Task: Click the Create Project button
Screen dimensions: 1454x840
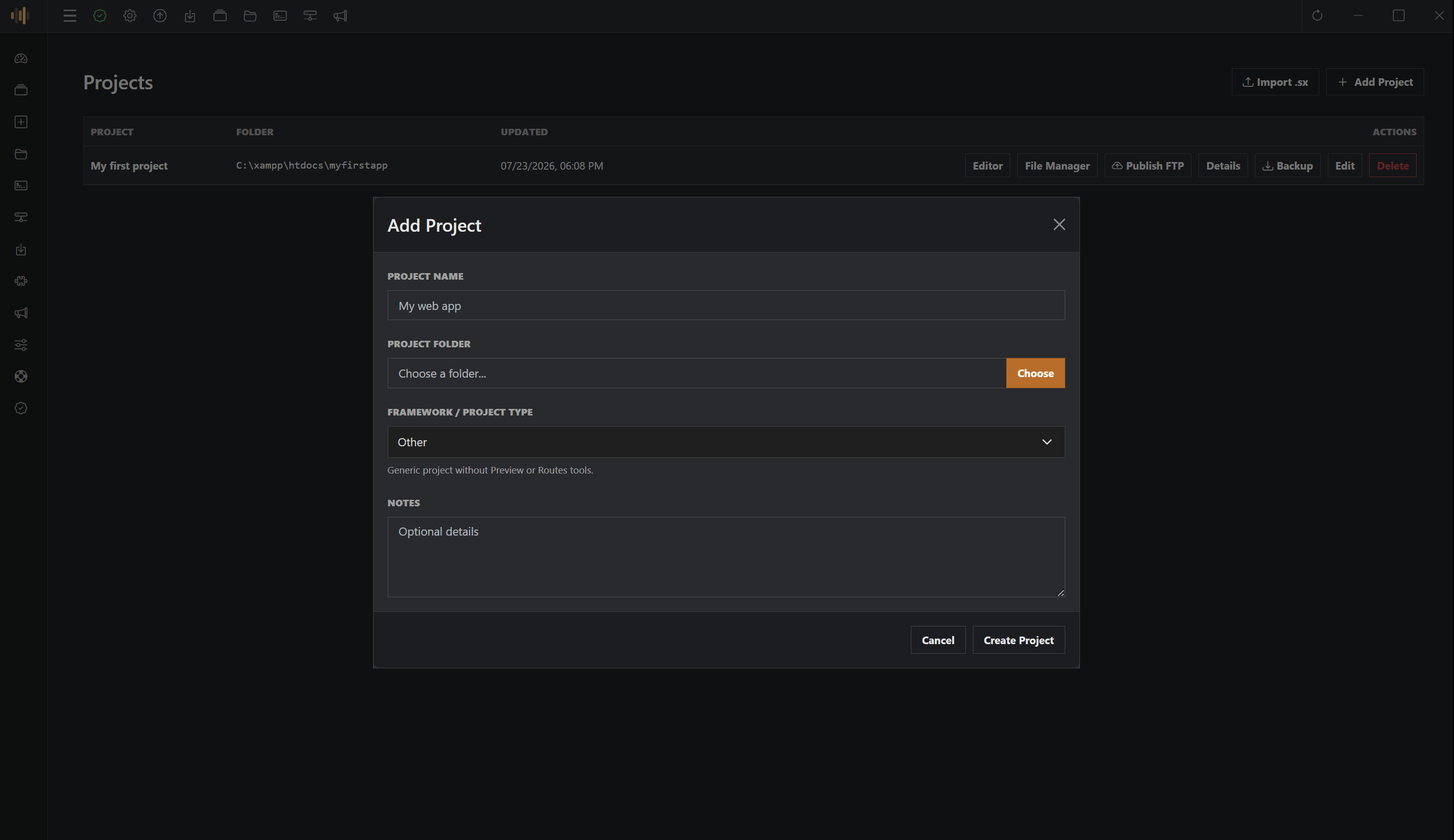Action: click(1018, 640)
